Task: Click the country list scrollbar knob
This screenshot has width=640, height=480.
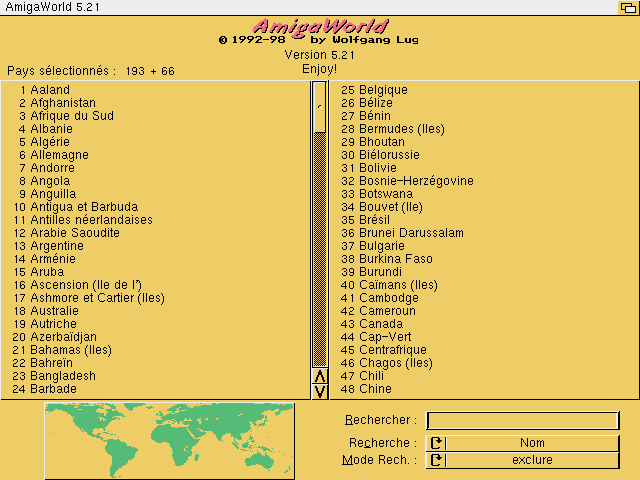Action: (x=320, y=107)
